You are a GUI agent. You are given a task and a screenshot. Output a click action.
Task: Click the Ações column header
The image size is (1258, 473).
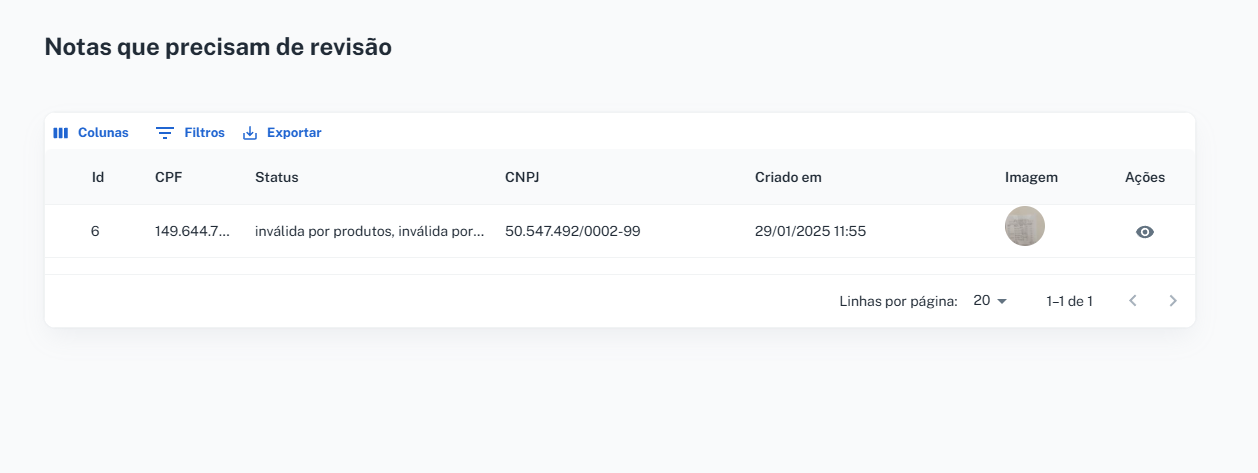(x=1145, y=178)
